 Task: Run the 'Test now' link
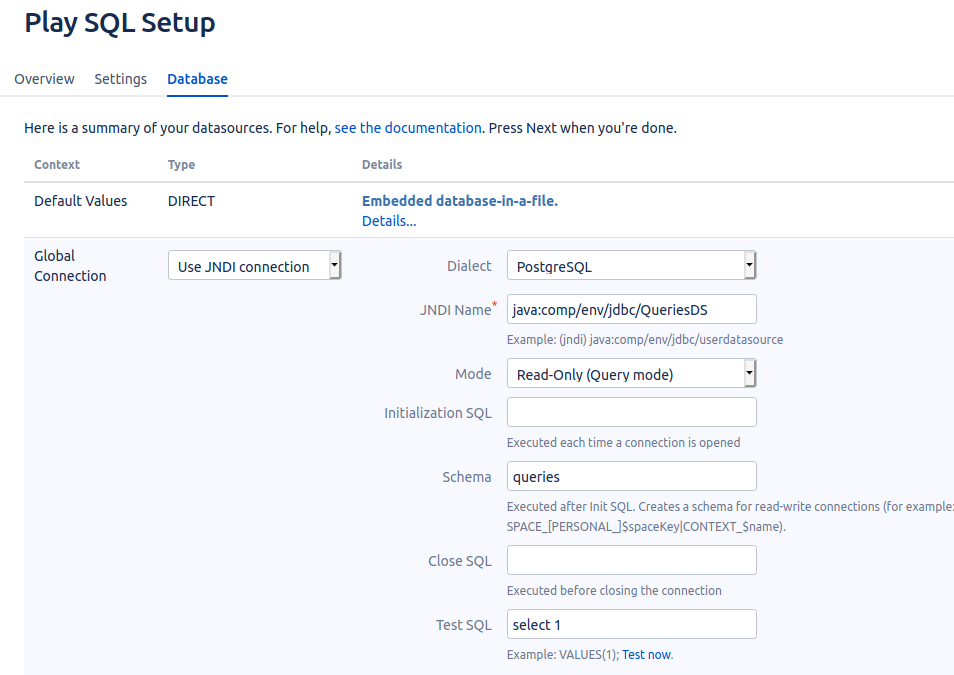pos(646,655)
